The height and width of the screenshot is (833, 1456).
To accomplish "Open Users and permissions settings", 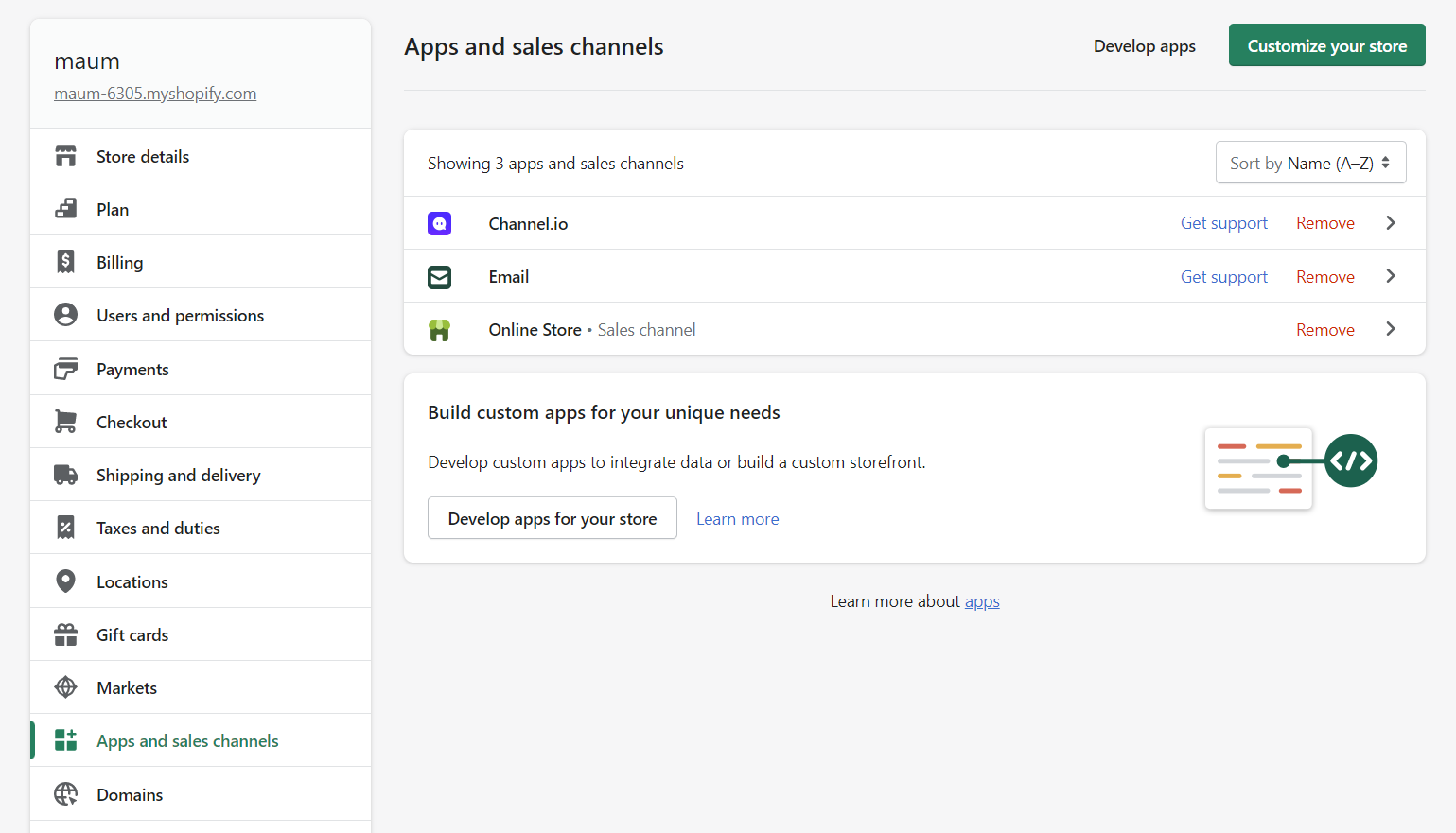I will pyautogui.click(x=180, y=316).
